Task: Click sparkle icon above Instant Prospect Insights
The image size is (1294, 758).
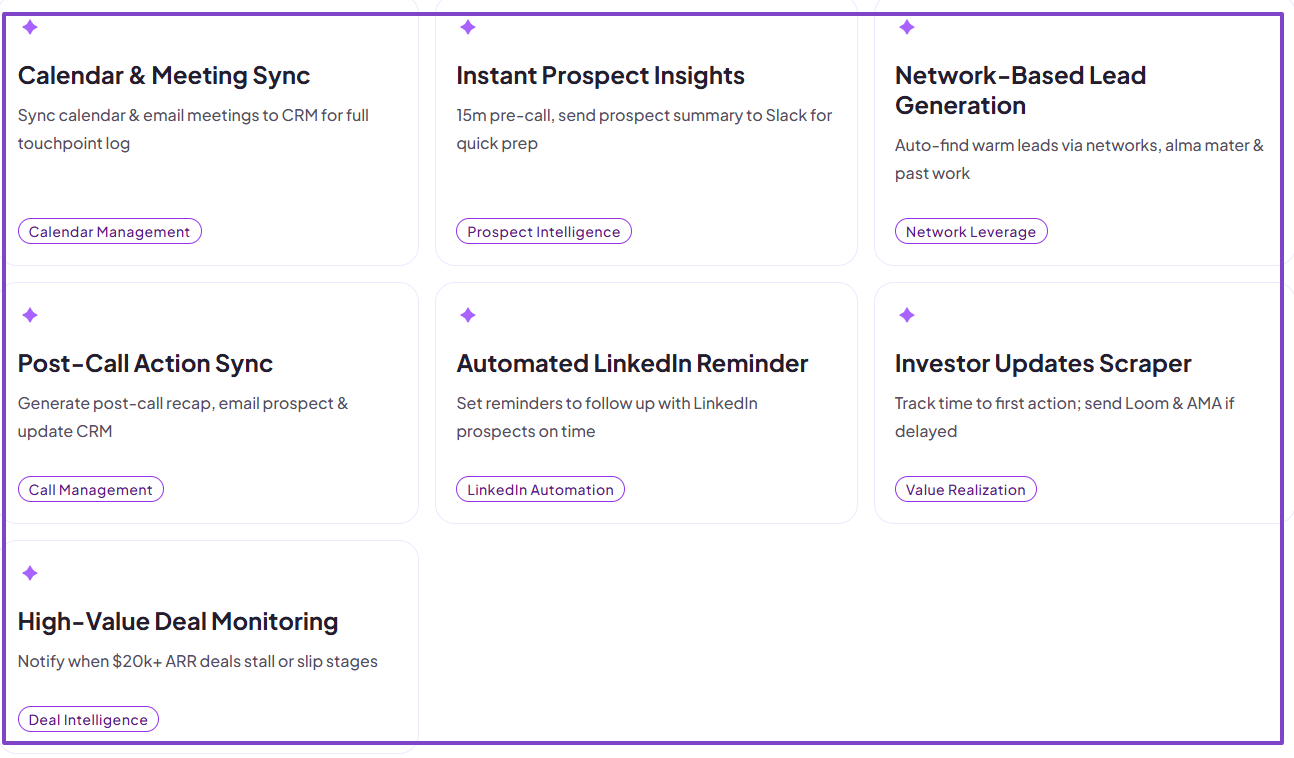Action: pos(468,27)
